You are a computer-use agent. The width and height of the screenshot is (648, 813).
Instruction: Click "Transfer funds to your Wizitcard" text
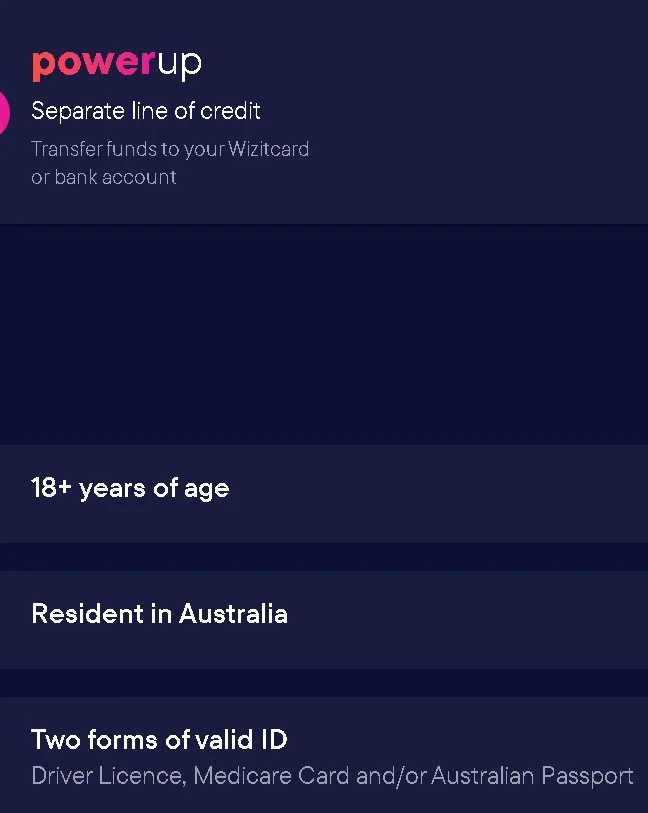(x=169, y=149)
